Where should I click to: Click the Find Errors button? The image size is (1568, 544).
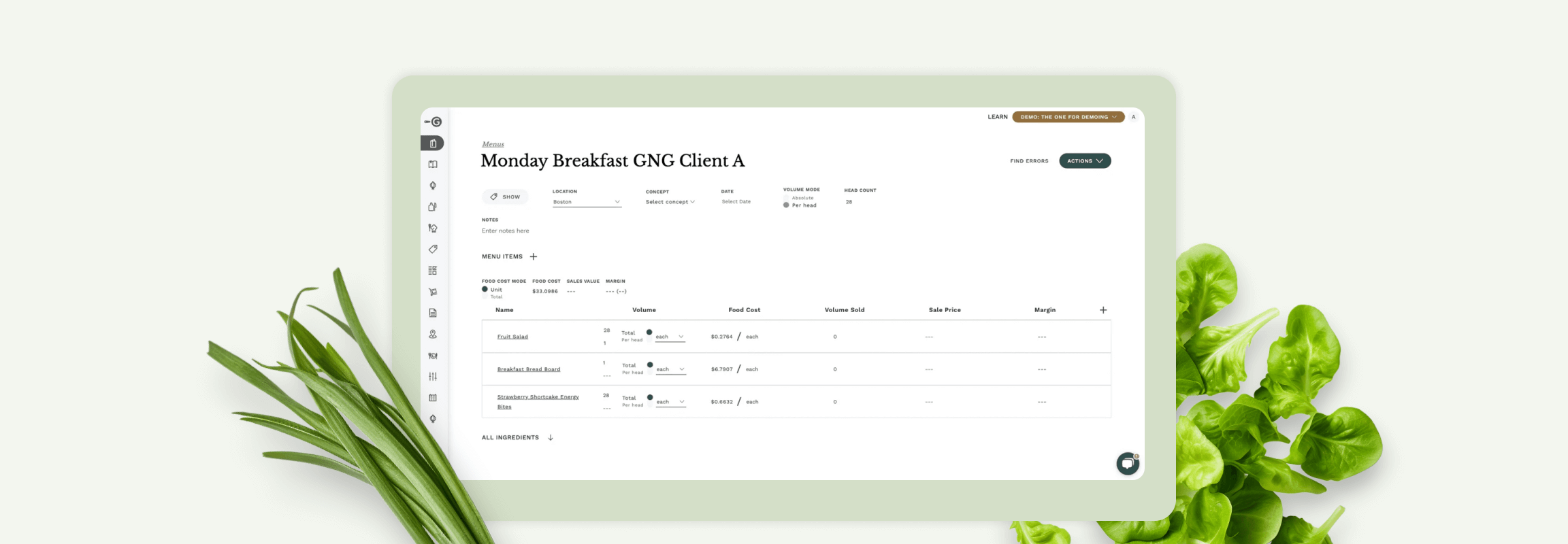pos(1029,161)
